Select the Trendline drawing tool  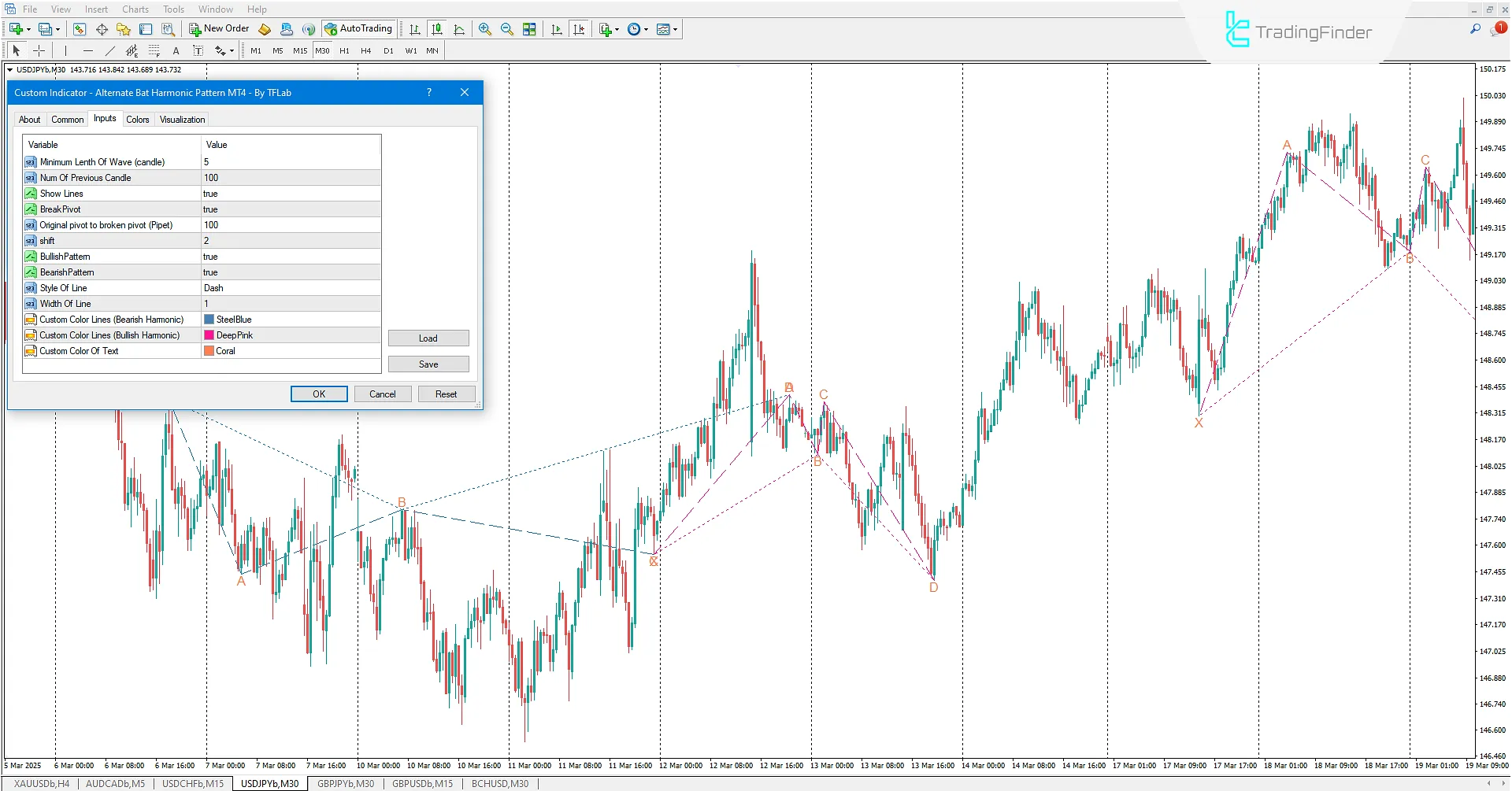110,50
